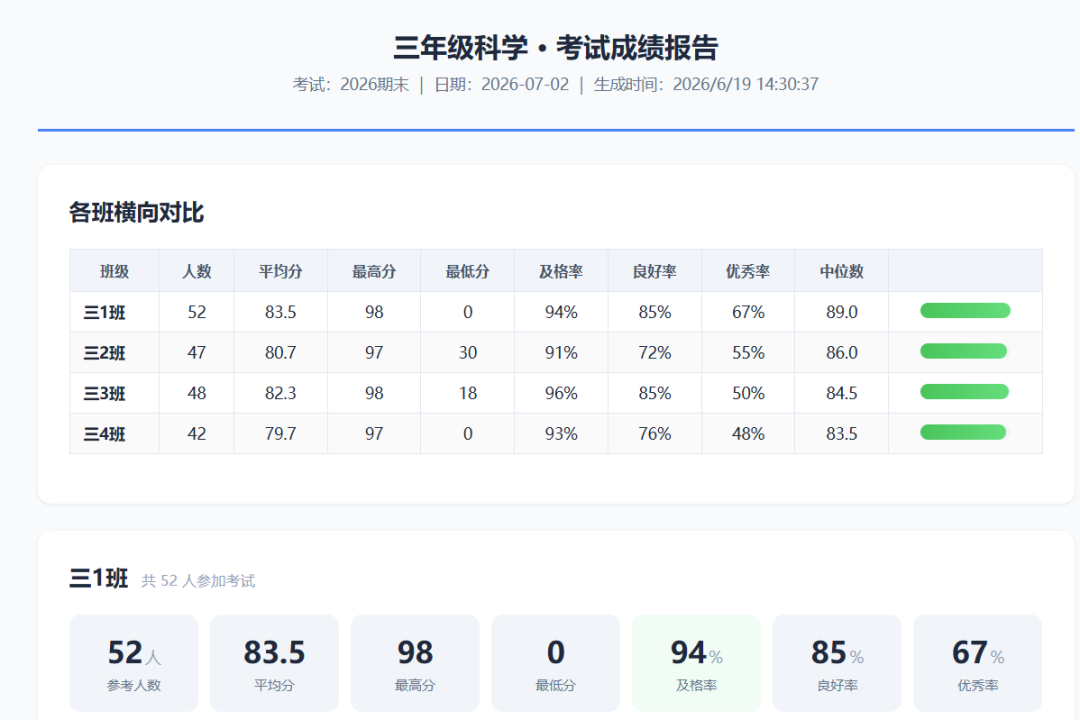
Task: Click the green progress bar for 三3班
Action: click(964, 392)
